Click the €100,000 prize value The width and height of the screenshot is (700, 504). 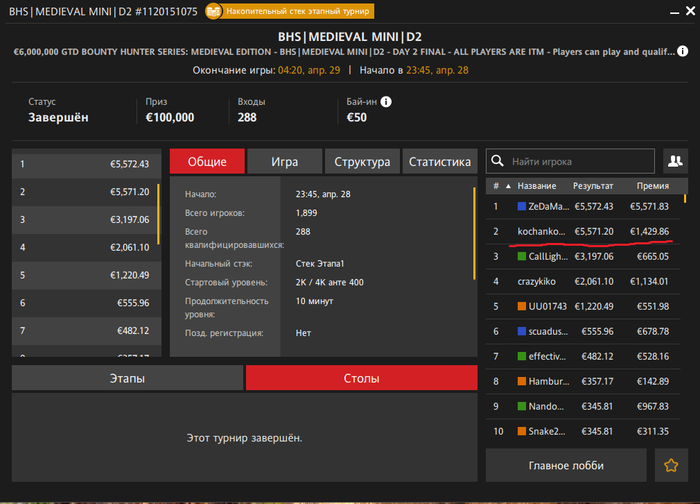(170, 117)
